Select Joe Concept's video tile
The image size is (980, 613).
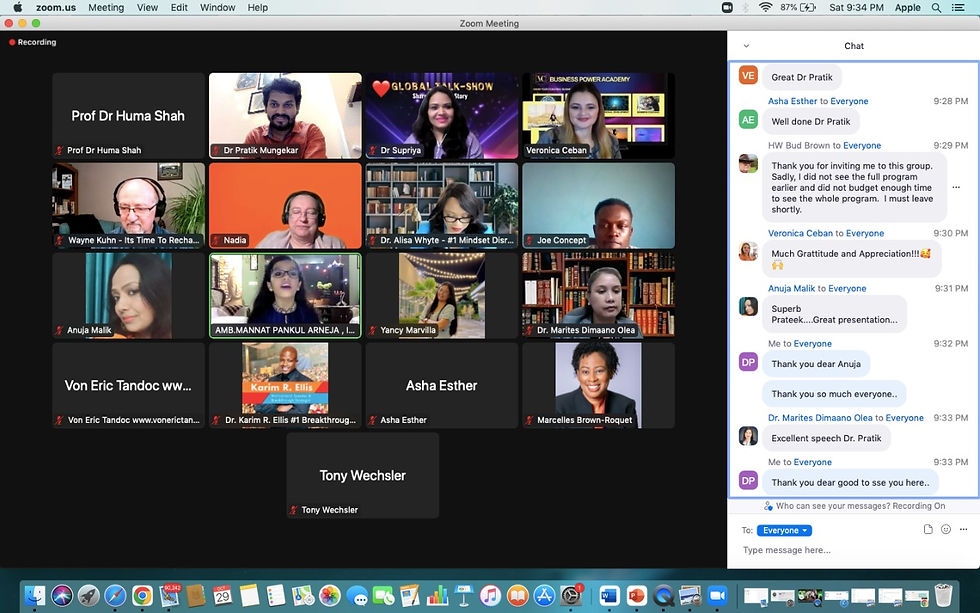coord(599,206)
